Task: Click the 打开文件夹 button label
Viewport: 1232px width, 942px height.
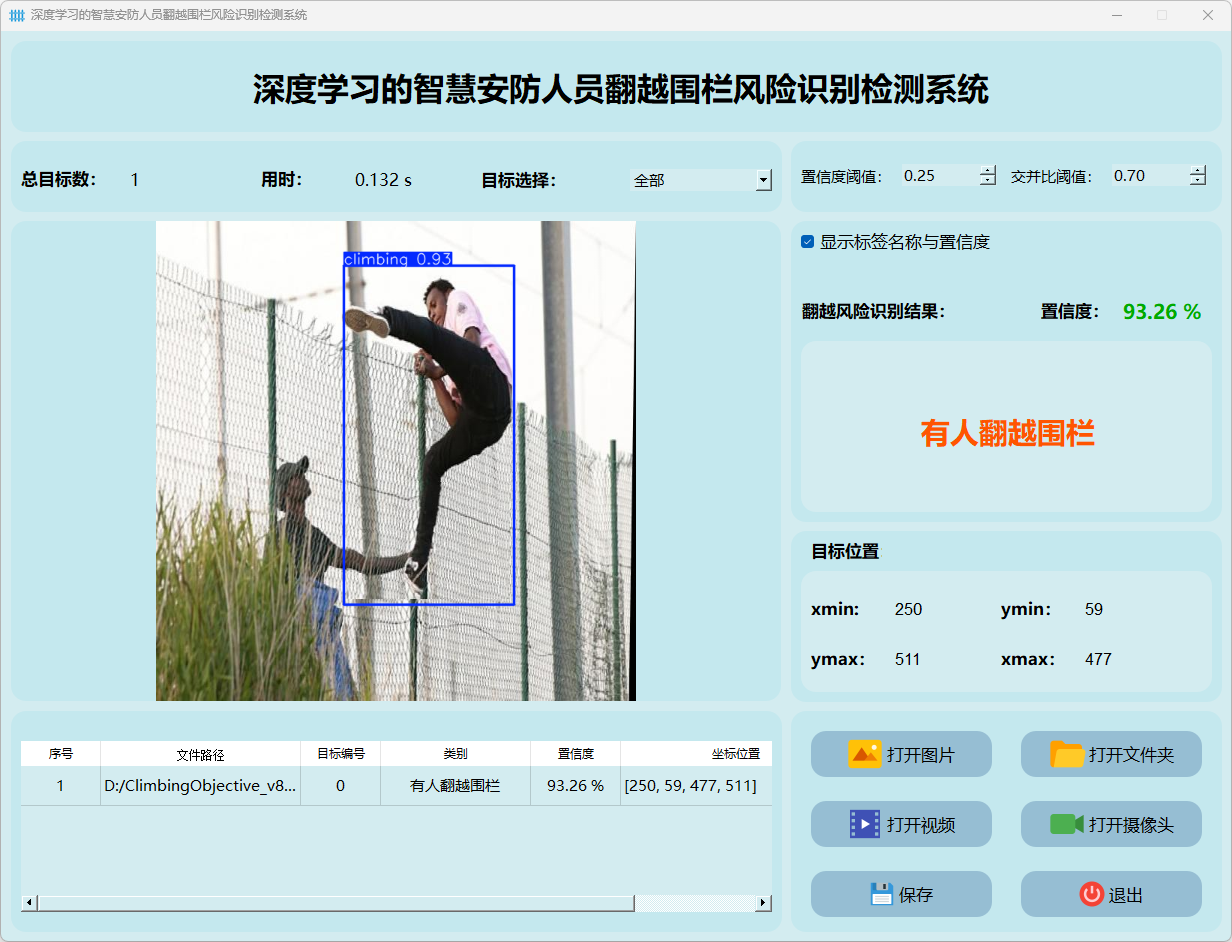Action: [1131, 755]
